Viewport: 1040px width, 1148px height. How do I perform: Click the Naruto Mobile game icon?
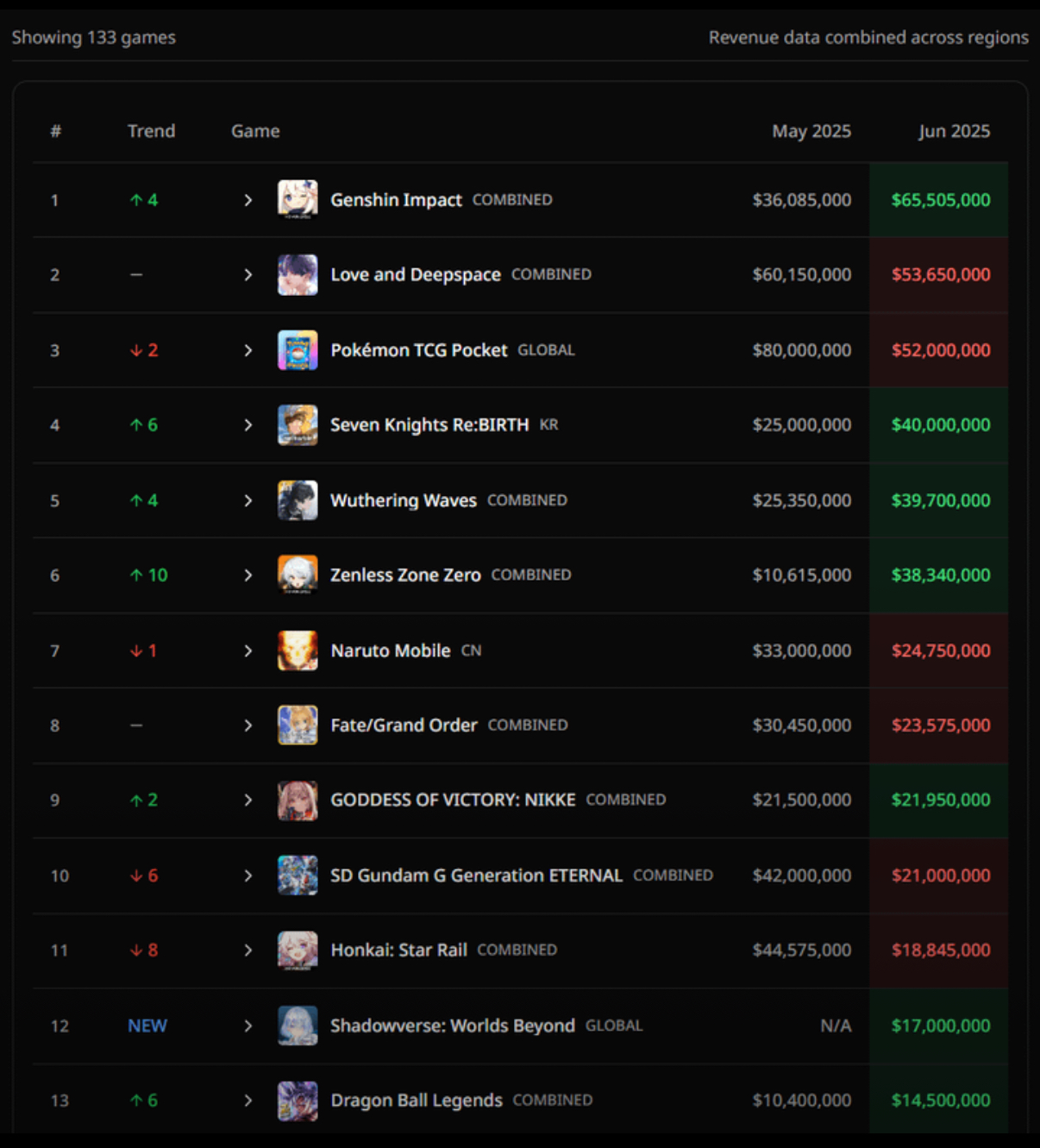pos(298,650)
